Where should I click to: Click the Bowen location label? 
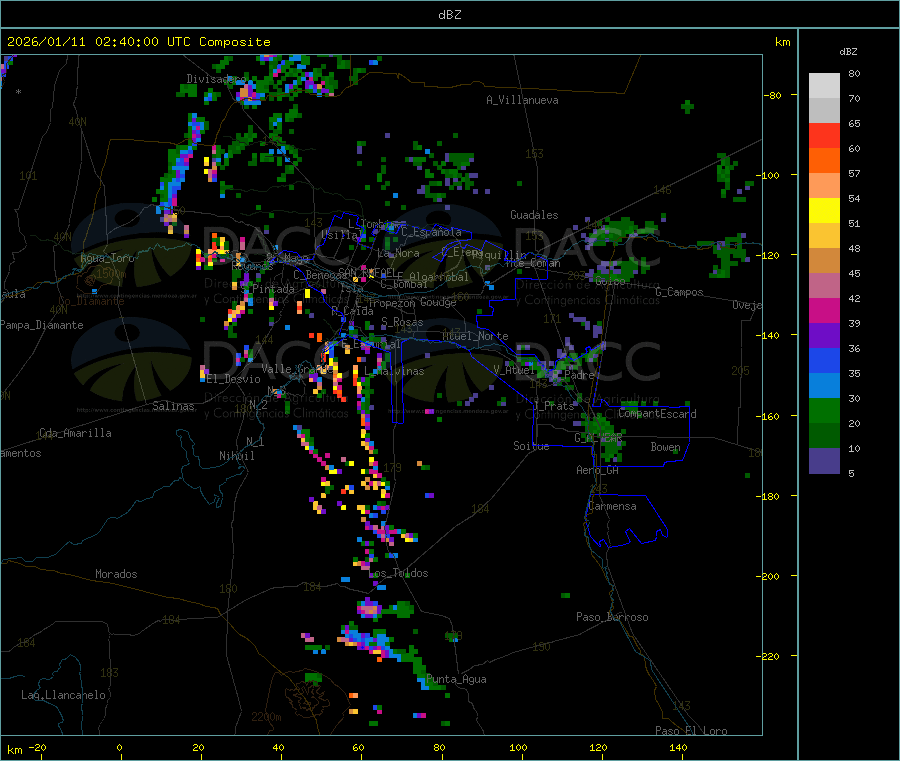[665, 447]
